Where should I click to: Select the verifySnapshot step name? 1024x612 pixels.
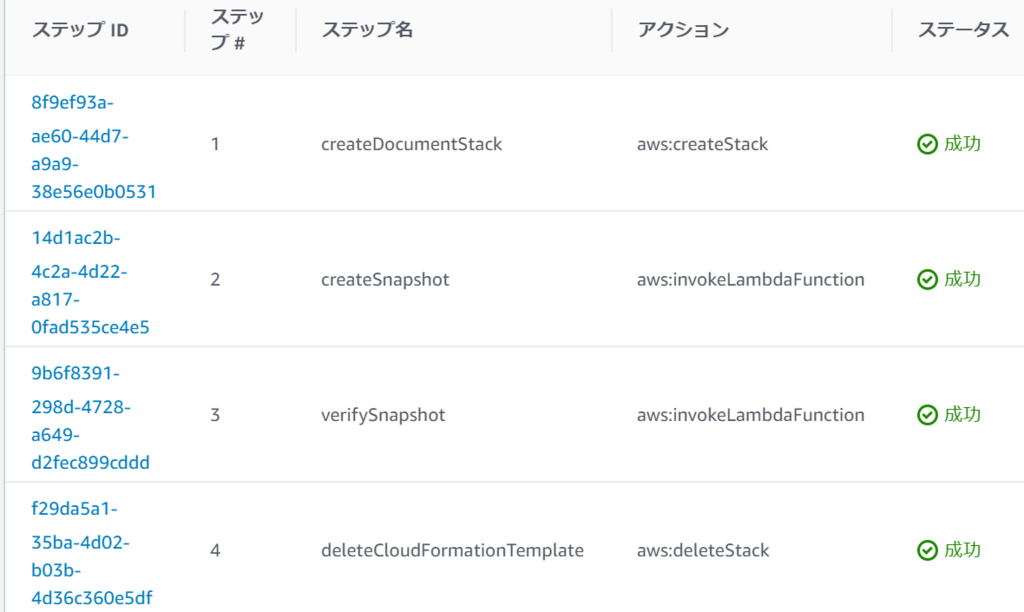pyautogui.click(x=383, y=415)
